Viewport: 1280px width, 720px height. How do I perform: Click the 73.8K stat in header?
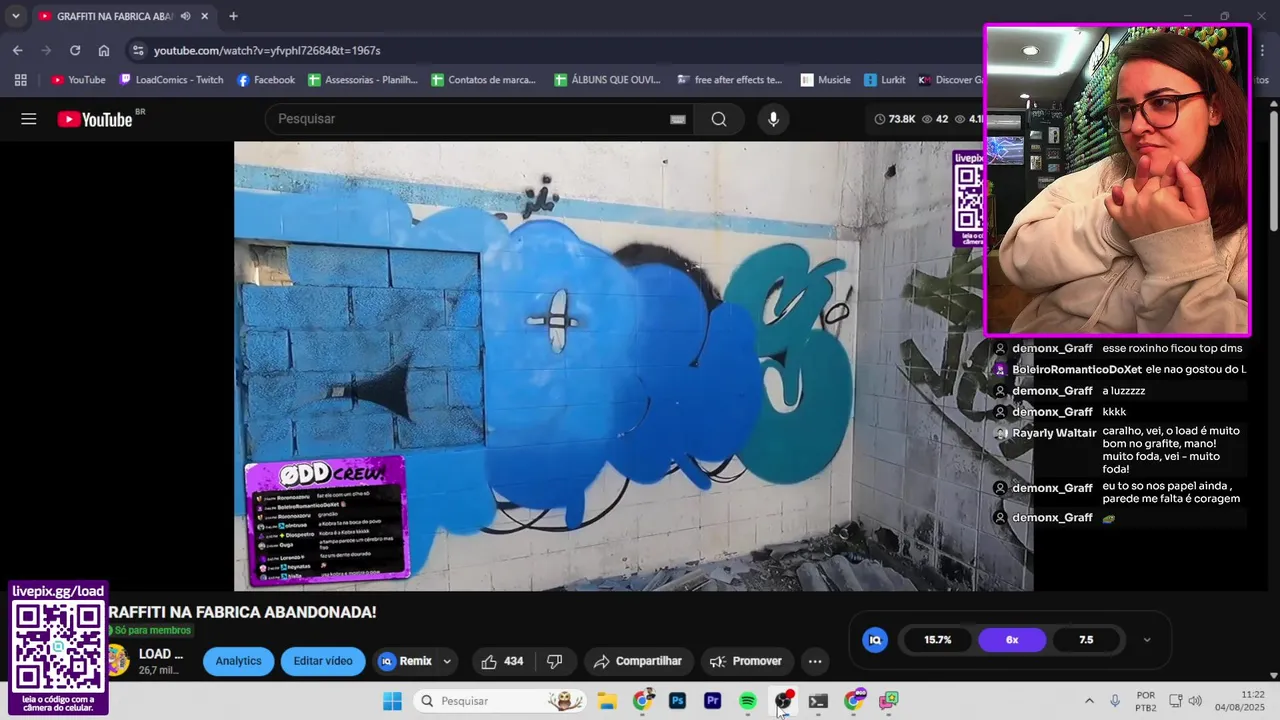895,119
